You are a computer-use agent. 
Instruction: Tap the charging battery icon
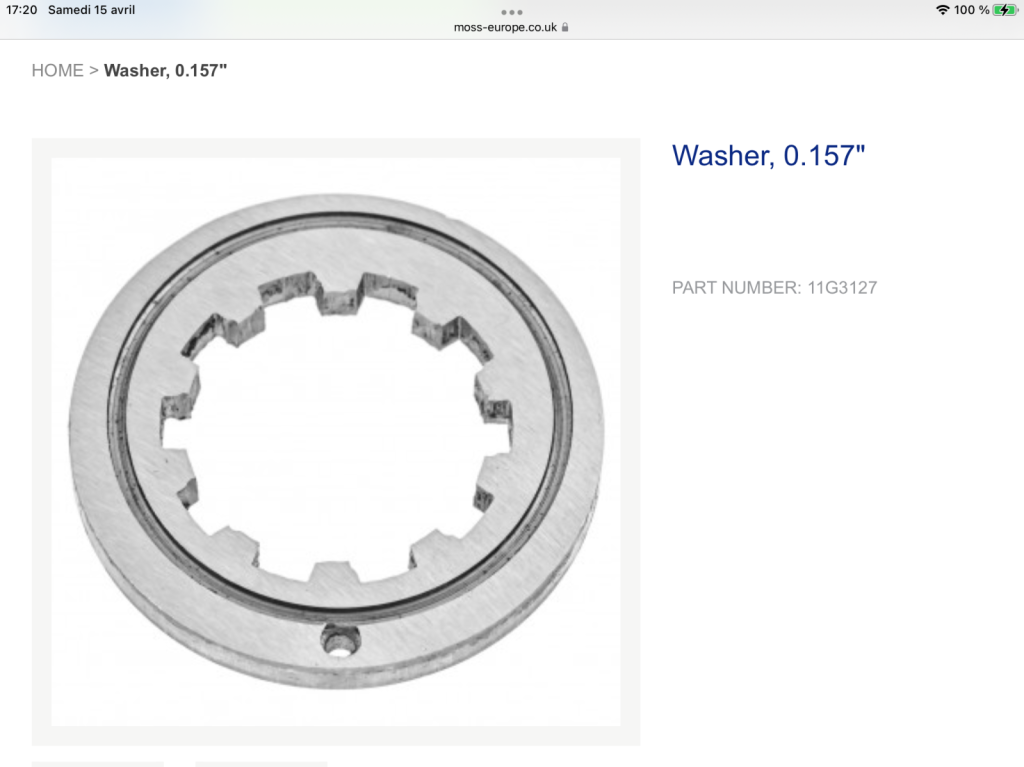tap(1004, 10)
